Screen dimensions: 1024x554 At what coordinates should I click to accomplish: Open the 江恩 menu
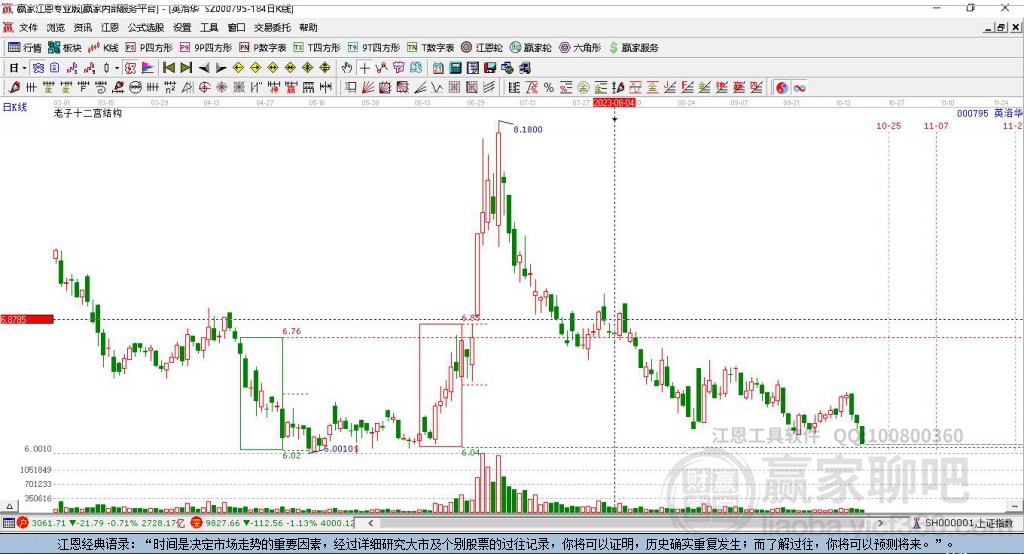(x=110, y=27)
